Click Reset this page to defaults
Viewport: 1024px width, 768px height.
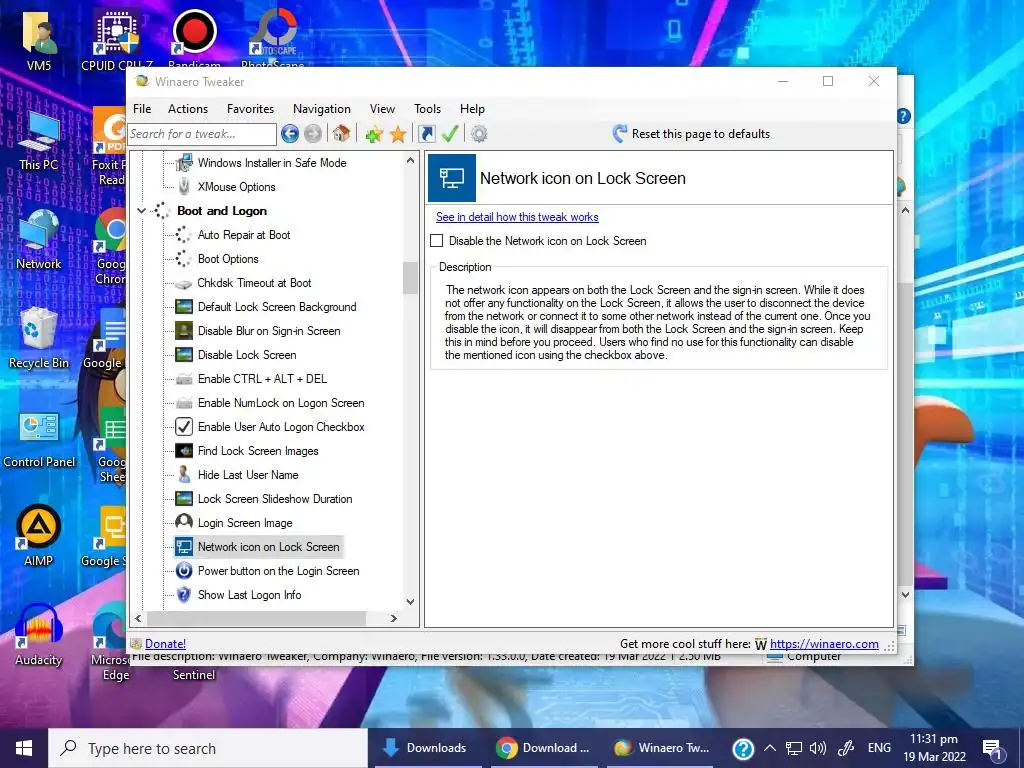tap(701, 134)
